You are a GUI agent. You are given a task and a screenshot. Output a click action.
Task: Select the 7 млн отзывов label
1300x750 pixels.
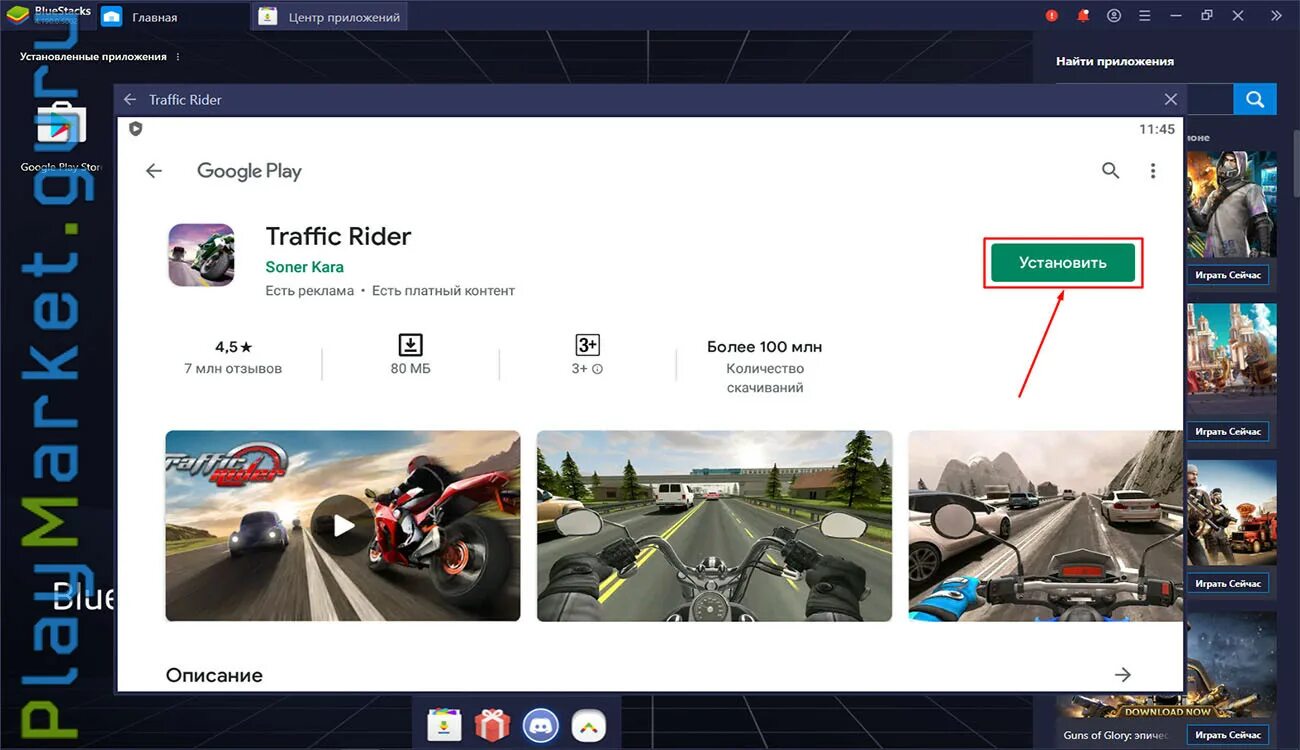point(233,369)
